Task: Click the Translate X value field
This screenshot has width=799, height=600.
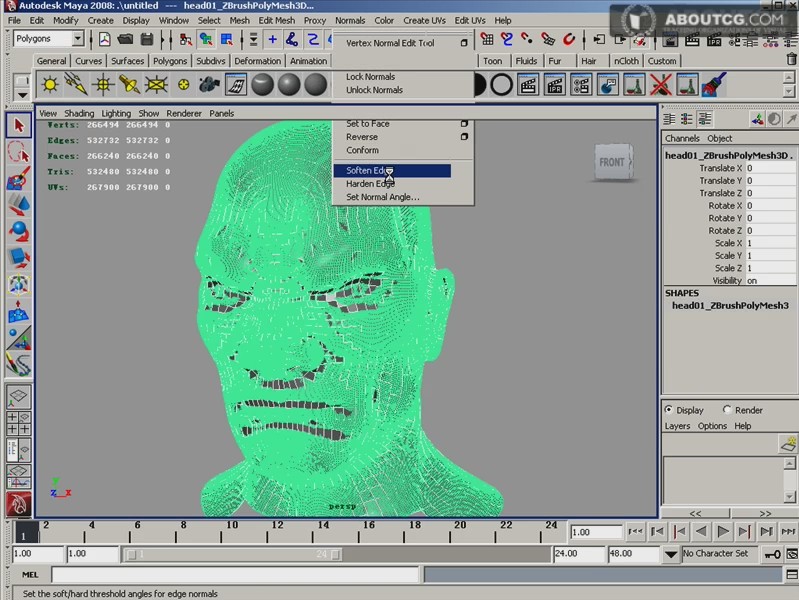Action: coord(770,168)
